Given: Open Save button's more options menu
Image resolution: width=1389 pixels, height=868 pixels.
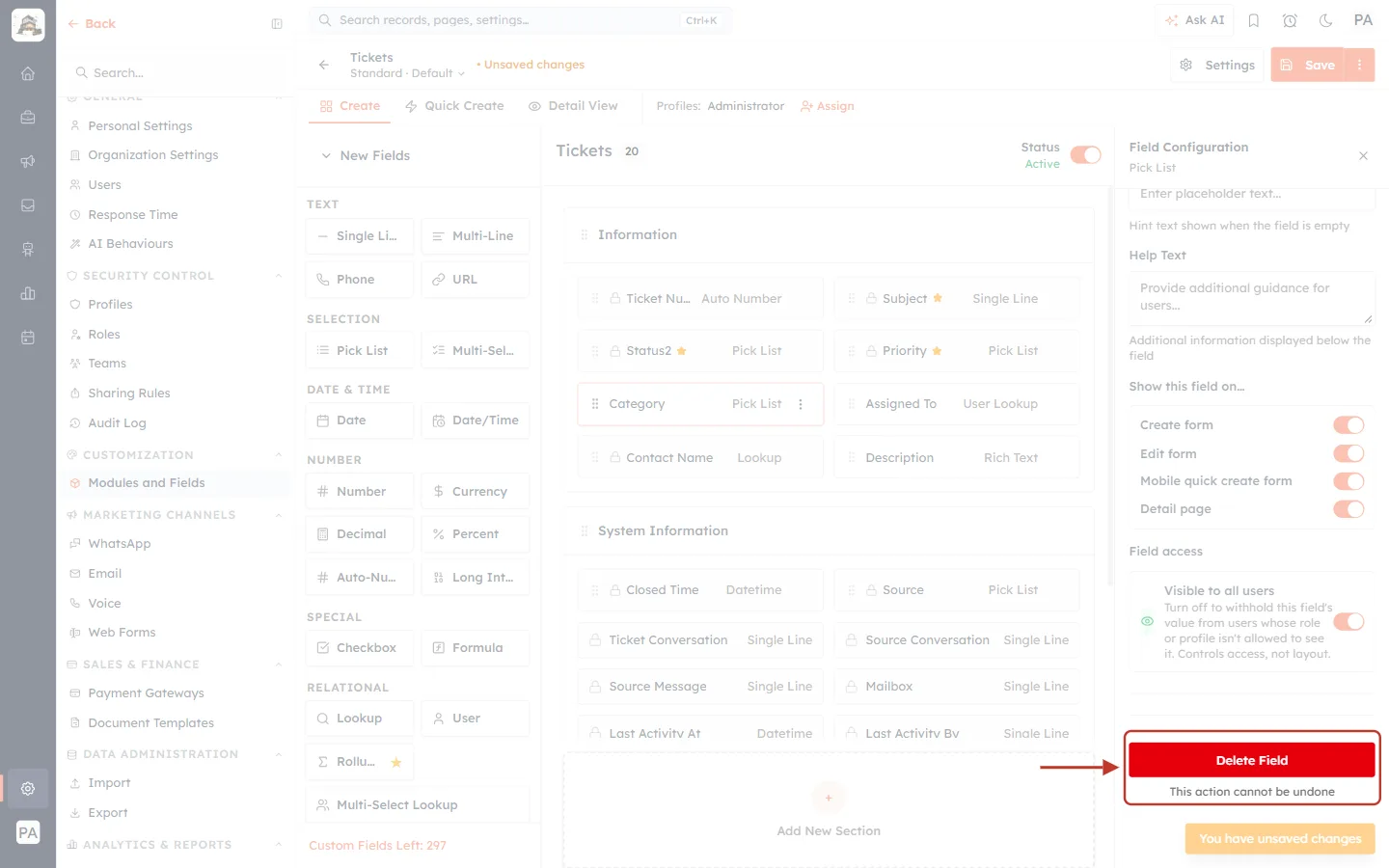Looking at the screenshot, I should pyautogui.click(x=1360, y=65).
